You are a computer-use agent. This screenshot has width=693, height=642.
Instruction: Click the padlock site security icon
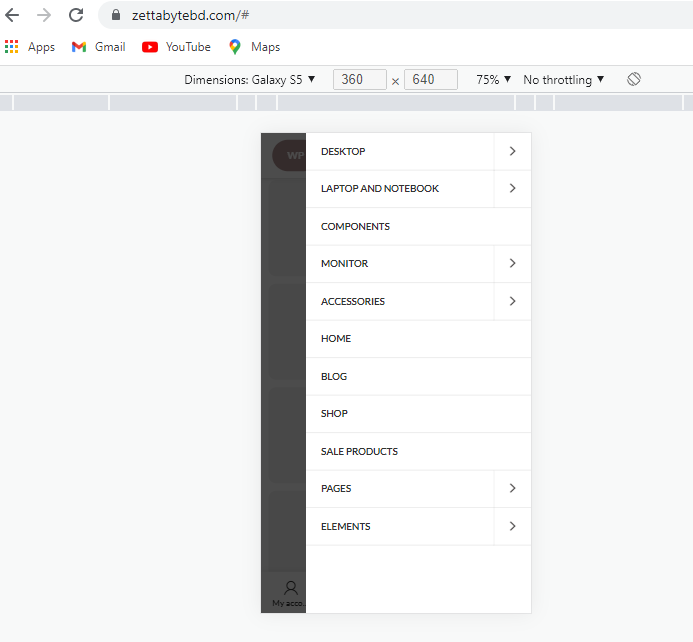tap(116, 15)
